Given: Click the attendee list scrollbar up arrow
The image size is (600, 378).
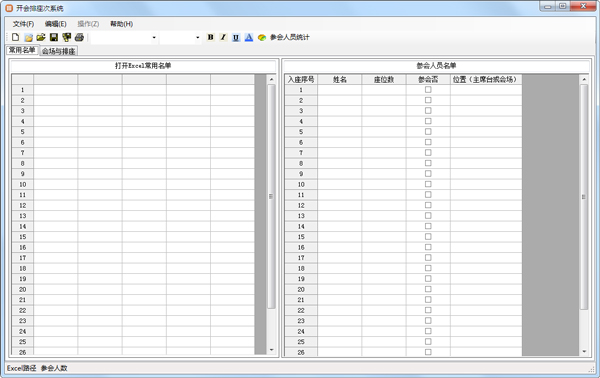Looking at the screenshot, I should coord(584,80).
